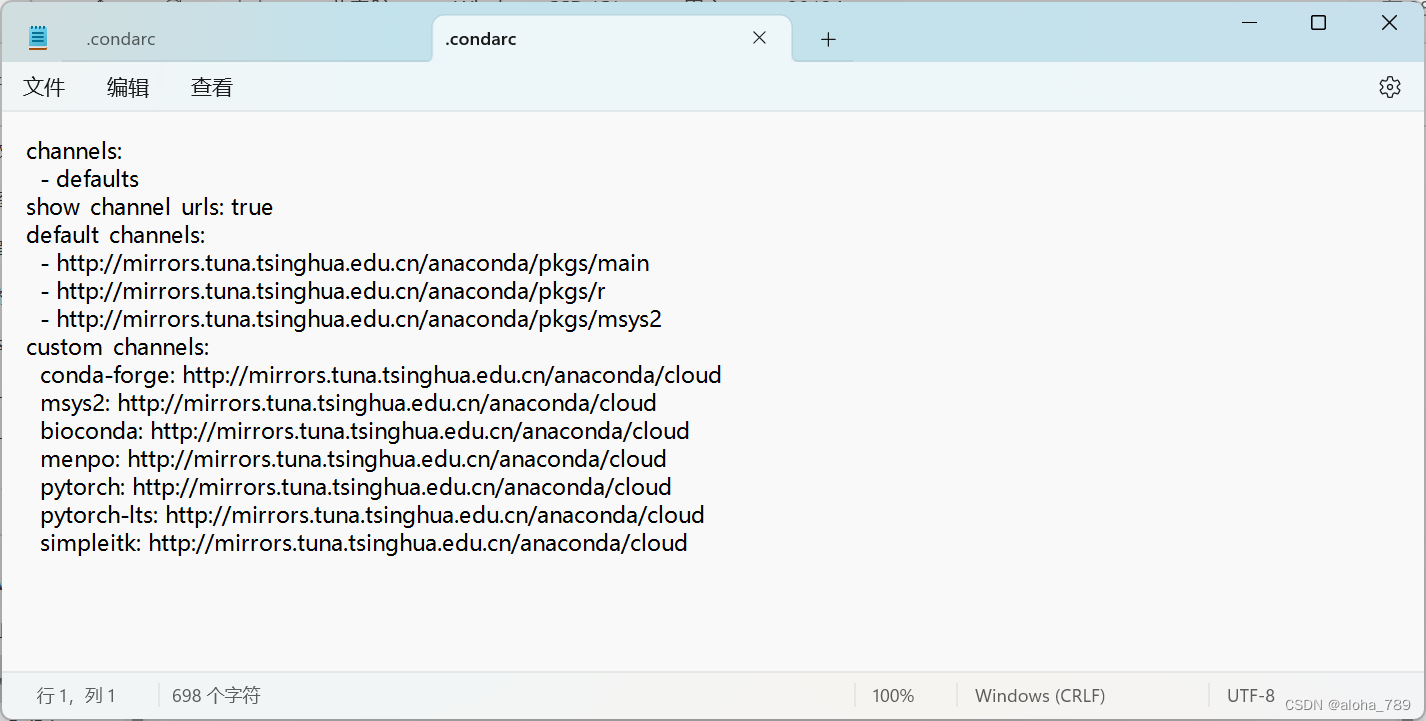Open the 编辑 menu
1426x721 pixels.
point(128,88)
